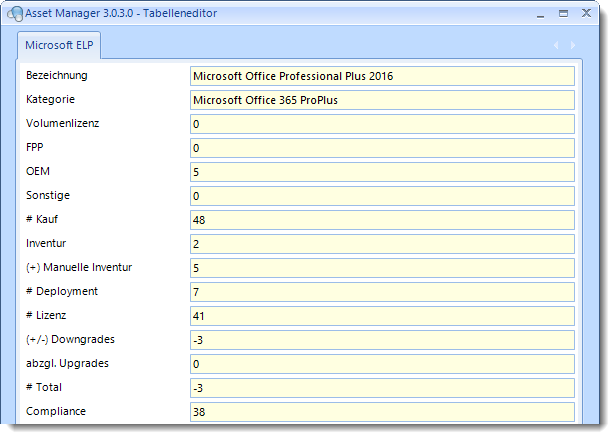The height and width of the screenshot is (439, 615).
Task: Click the abzgl. Upgrades value field
Action: tap(382, 364)
